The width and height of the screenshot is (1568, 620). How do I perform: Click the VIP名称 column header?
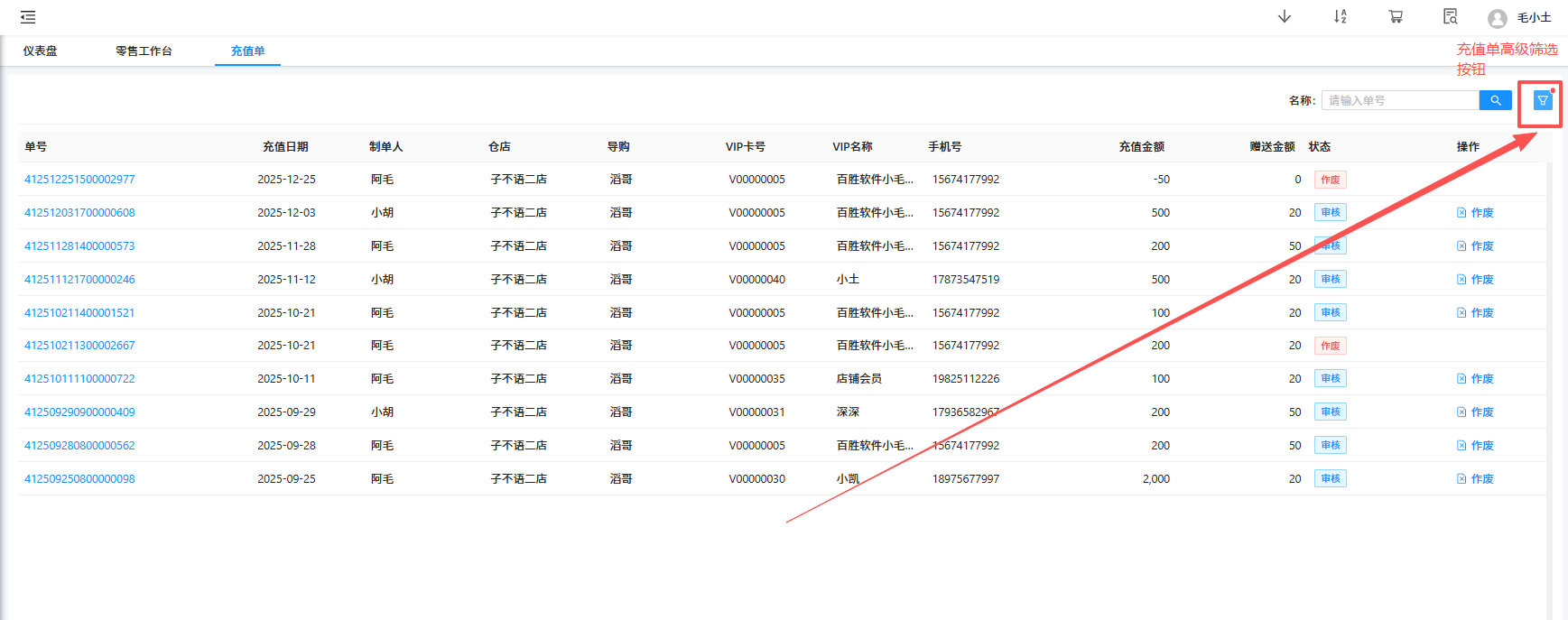tap(852, 146)
